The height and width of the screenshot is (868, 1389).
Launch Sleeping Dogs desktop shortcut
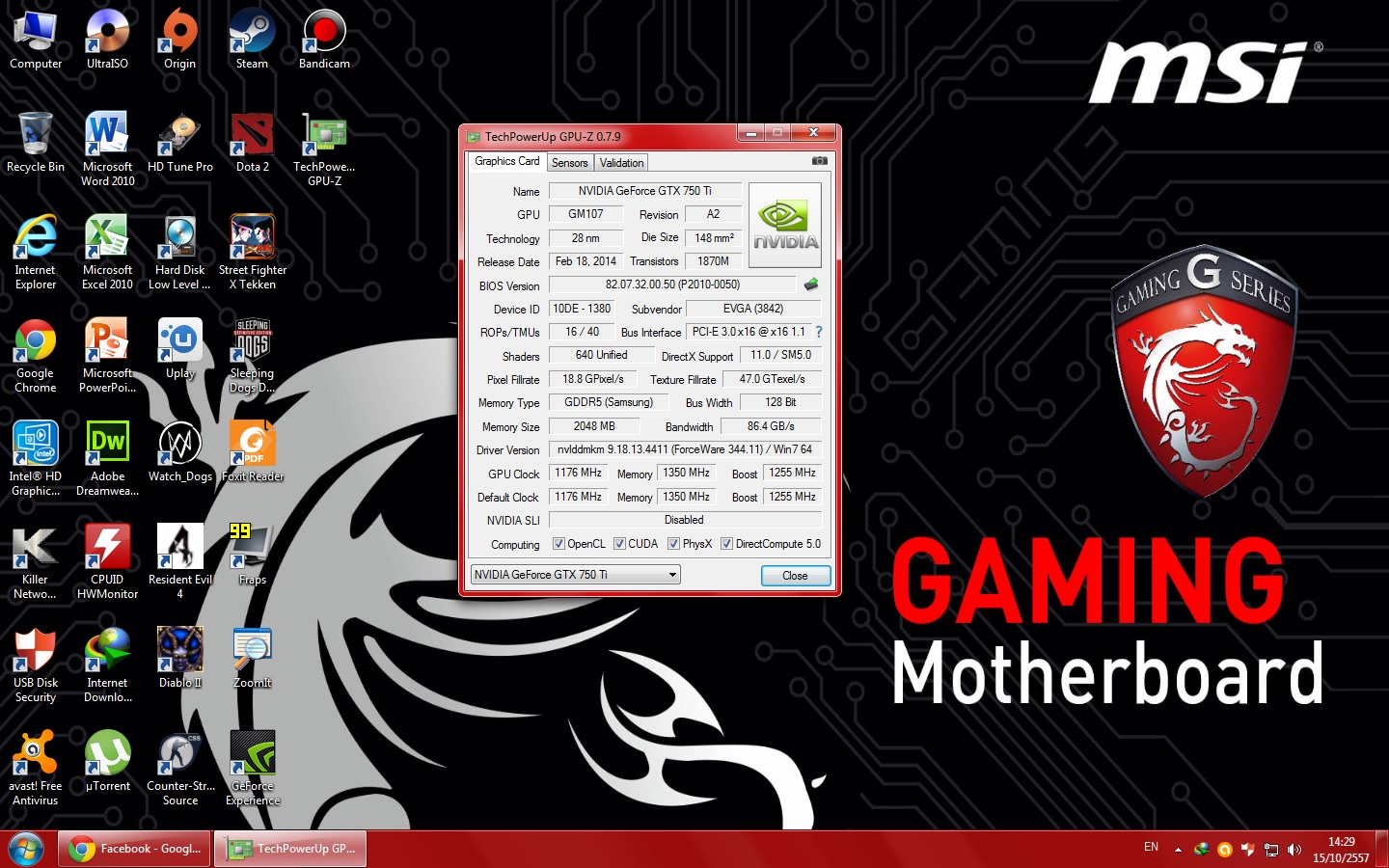point(252,355)
